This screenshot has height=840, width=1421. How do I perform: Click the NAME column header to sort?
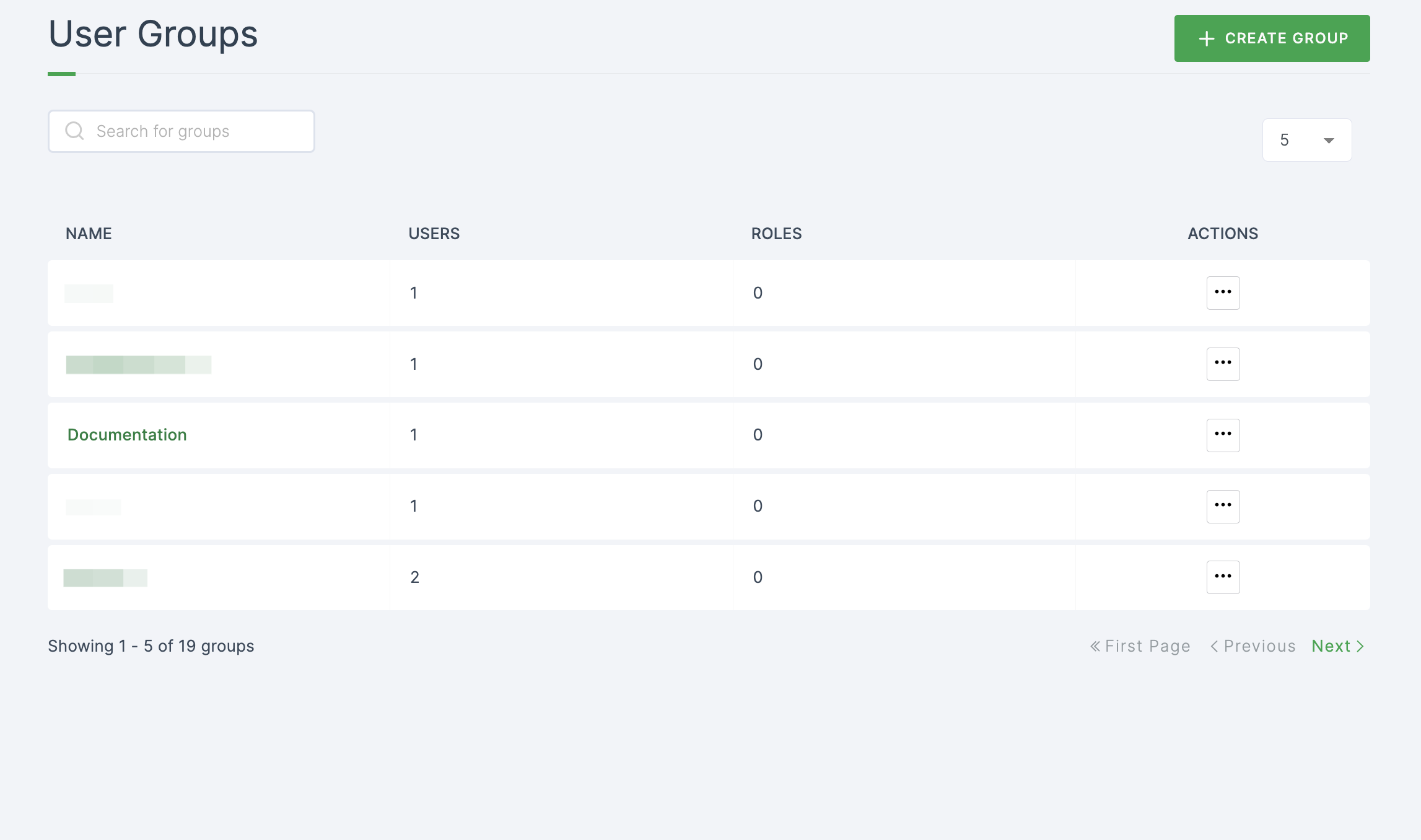tap(89, 233)
